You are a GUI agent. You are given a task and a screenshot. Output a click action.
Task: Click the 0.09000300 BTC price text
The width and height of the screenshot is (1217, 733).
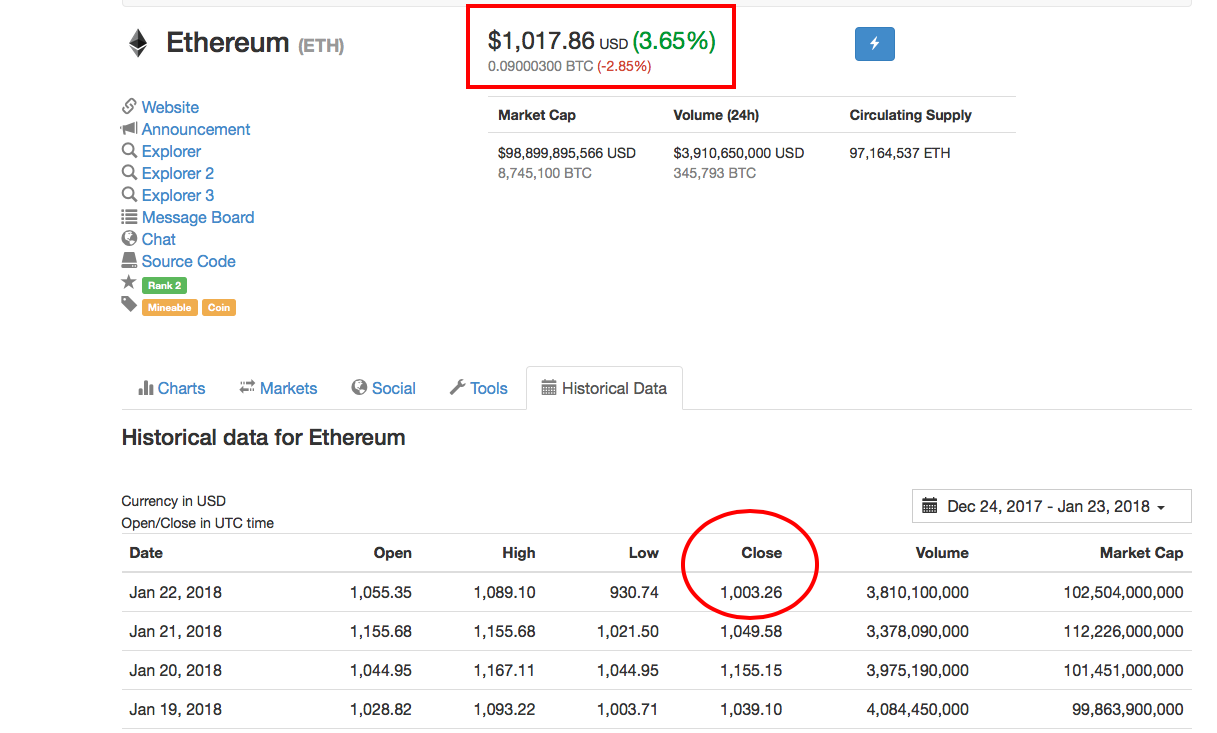click(540, 66)
